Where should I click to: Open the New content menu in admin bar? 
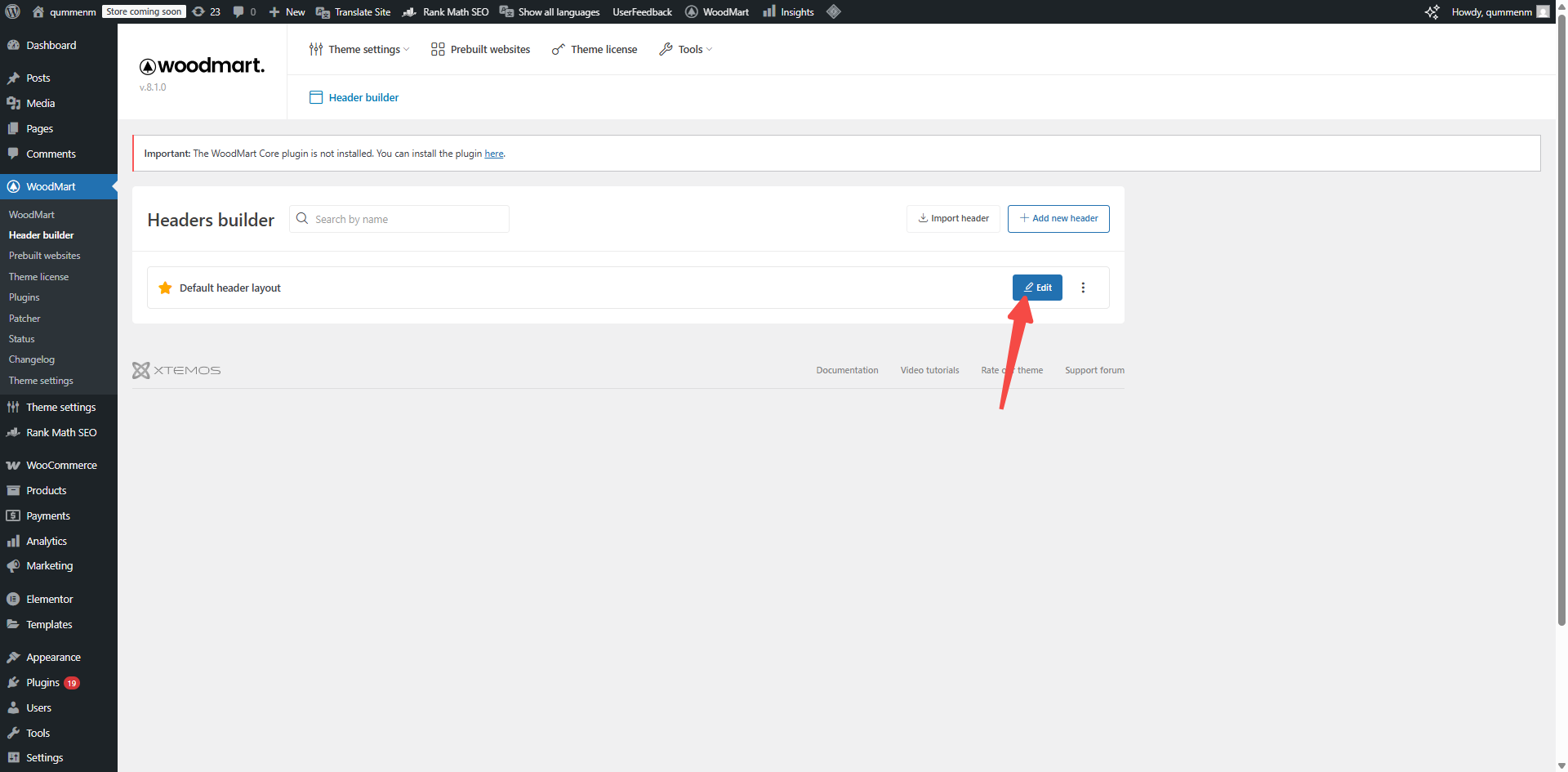287,11
